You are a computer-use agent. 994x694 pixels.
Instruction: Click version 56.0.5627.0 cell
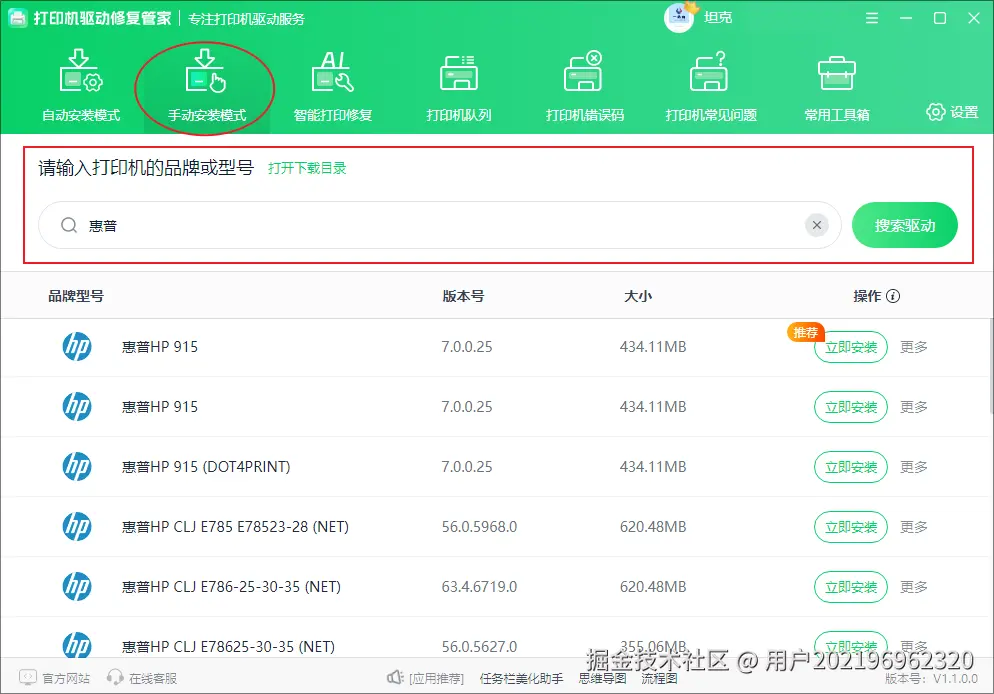click(x=479, y=646)
